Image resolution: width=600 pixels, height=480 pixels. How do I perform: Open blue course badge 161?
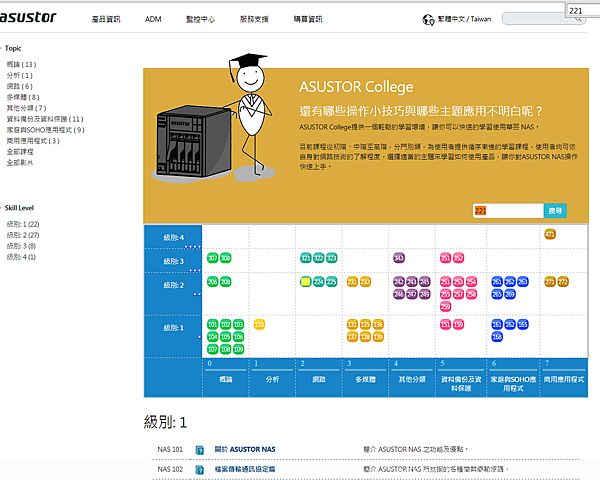click(497, 325)
